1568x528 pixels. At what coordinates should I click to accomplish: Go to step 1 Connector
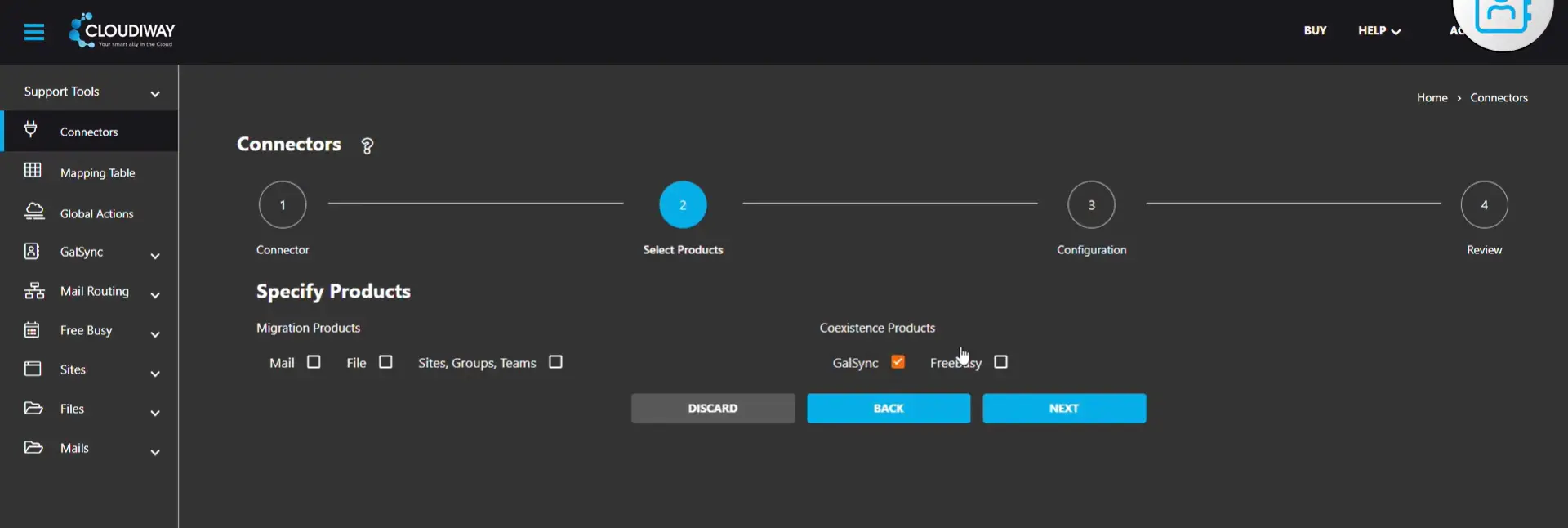point(283,204)
